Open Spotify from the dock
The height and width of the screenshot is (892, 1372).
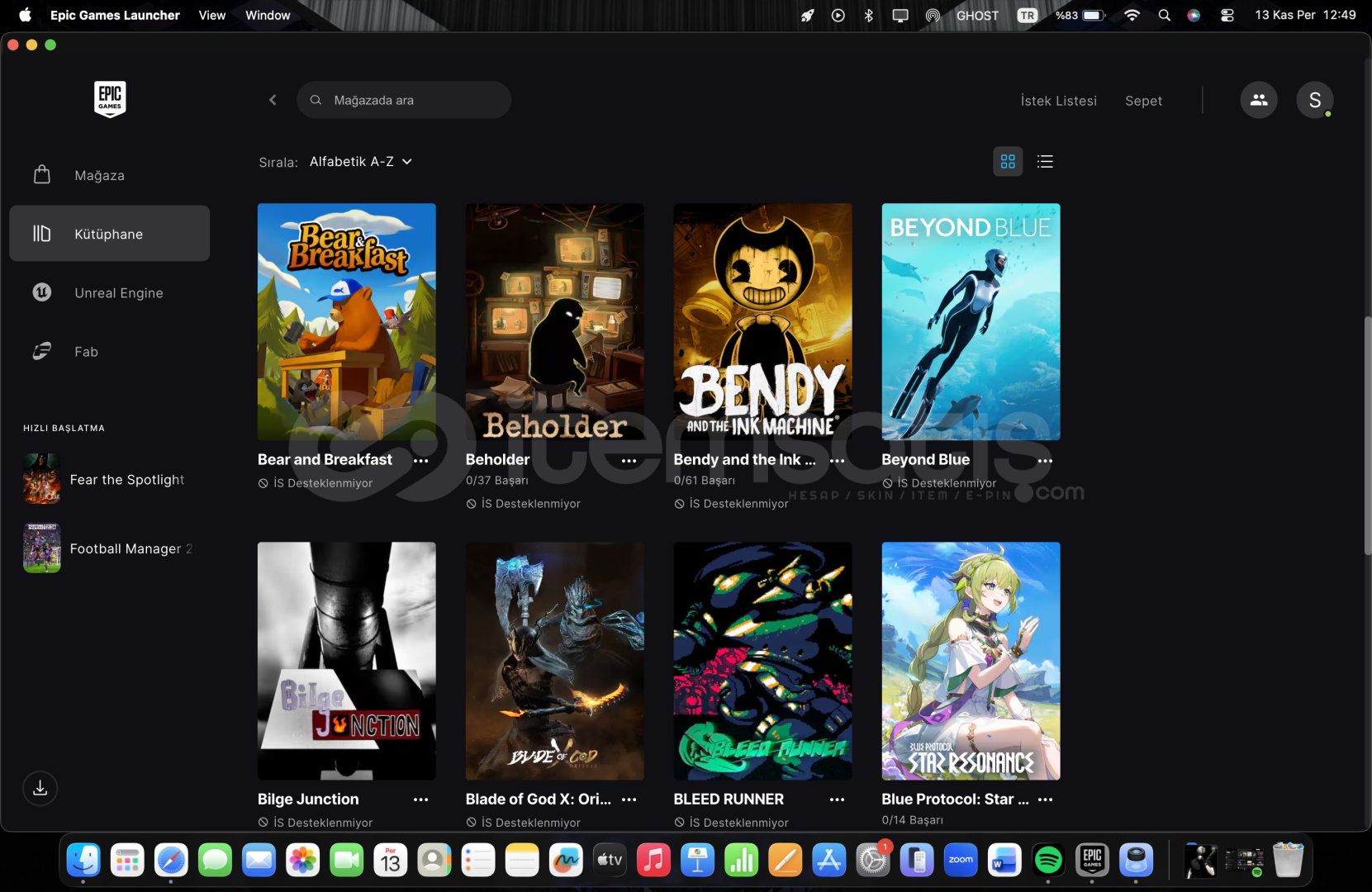pyautogui.click(x=1048, y=861)
